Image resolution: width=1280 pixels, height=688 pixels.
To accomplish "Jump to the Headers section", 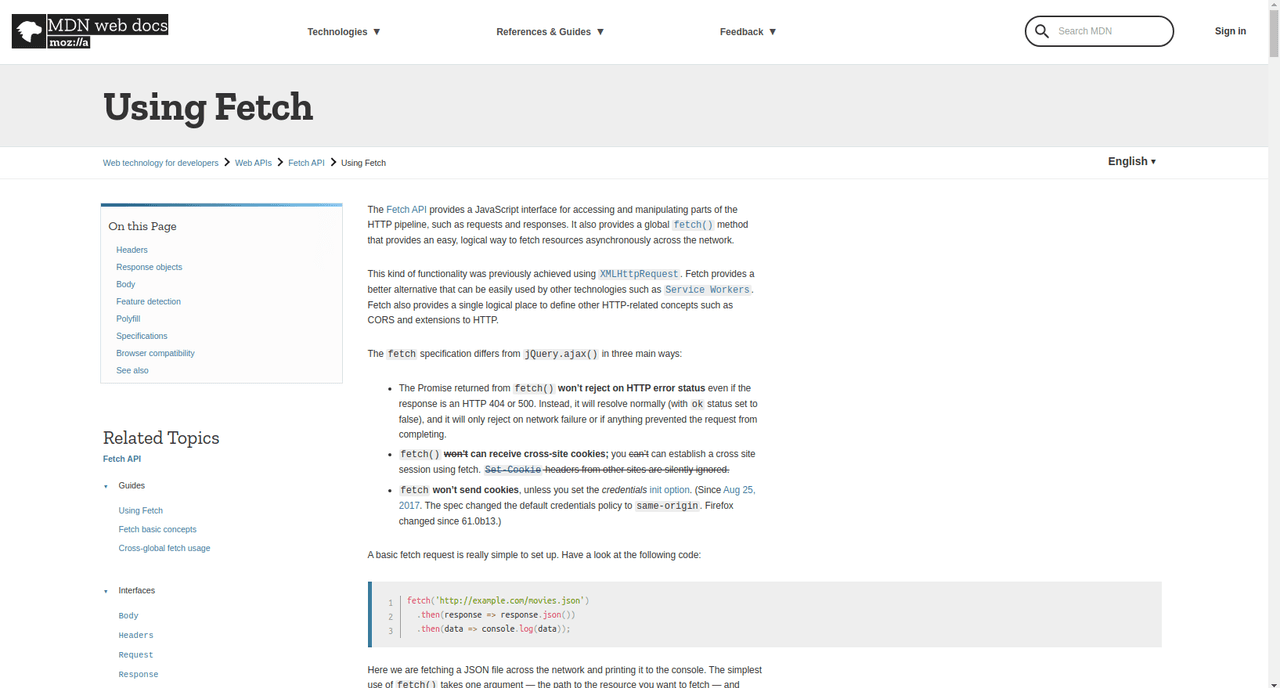I will pyautogui.click(x=132, y=250).
